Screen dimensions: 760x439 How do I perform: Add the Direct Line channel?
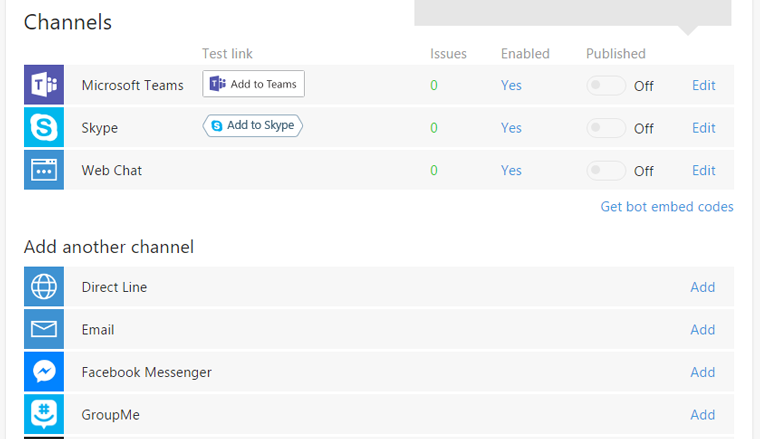[x=702, y=287]
